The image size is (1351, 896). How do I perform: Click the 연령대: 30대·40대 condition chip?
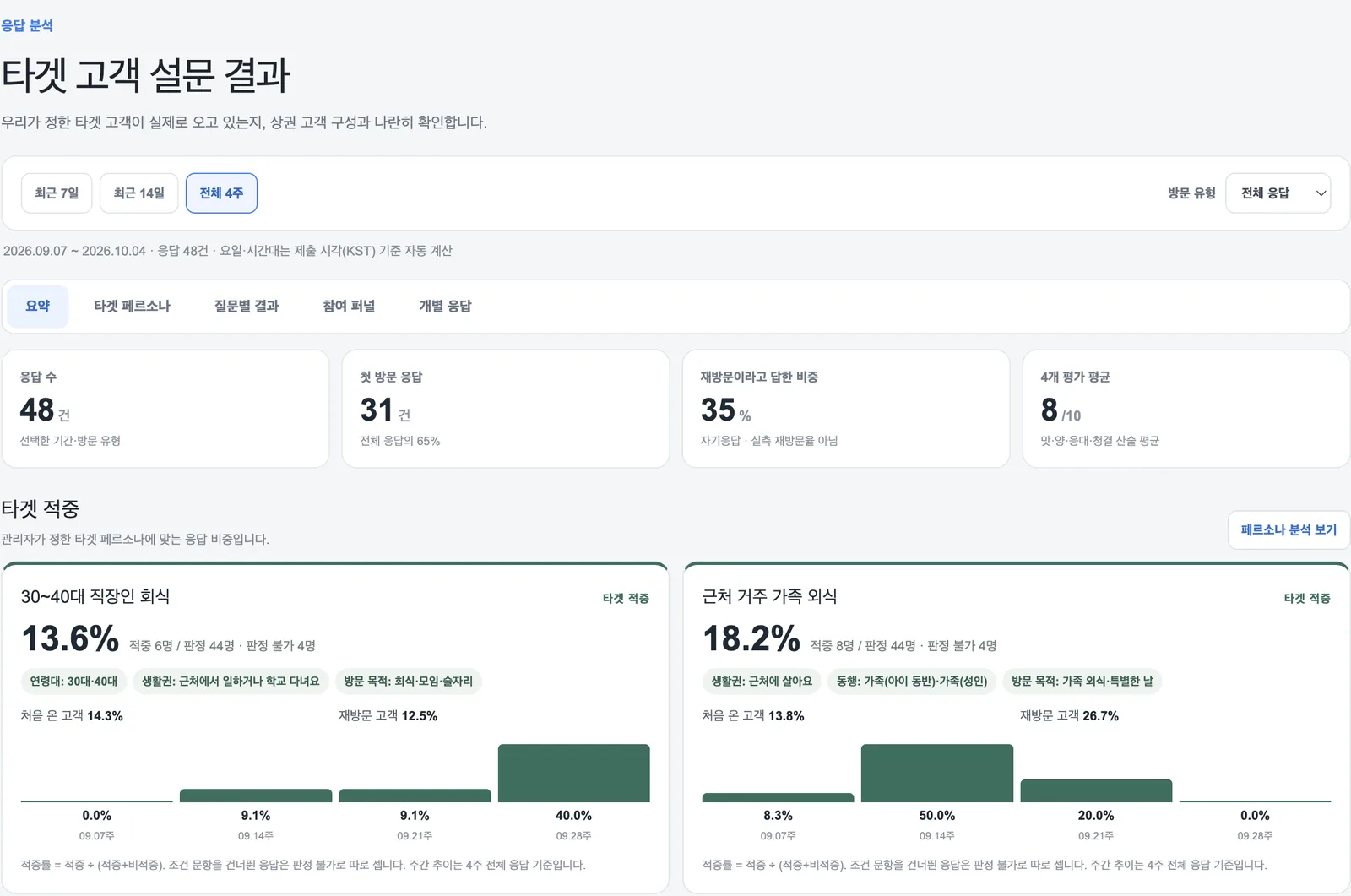tap(73, 682)
